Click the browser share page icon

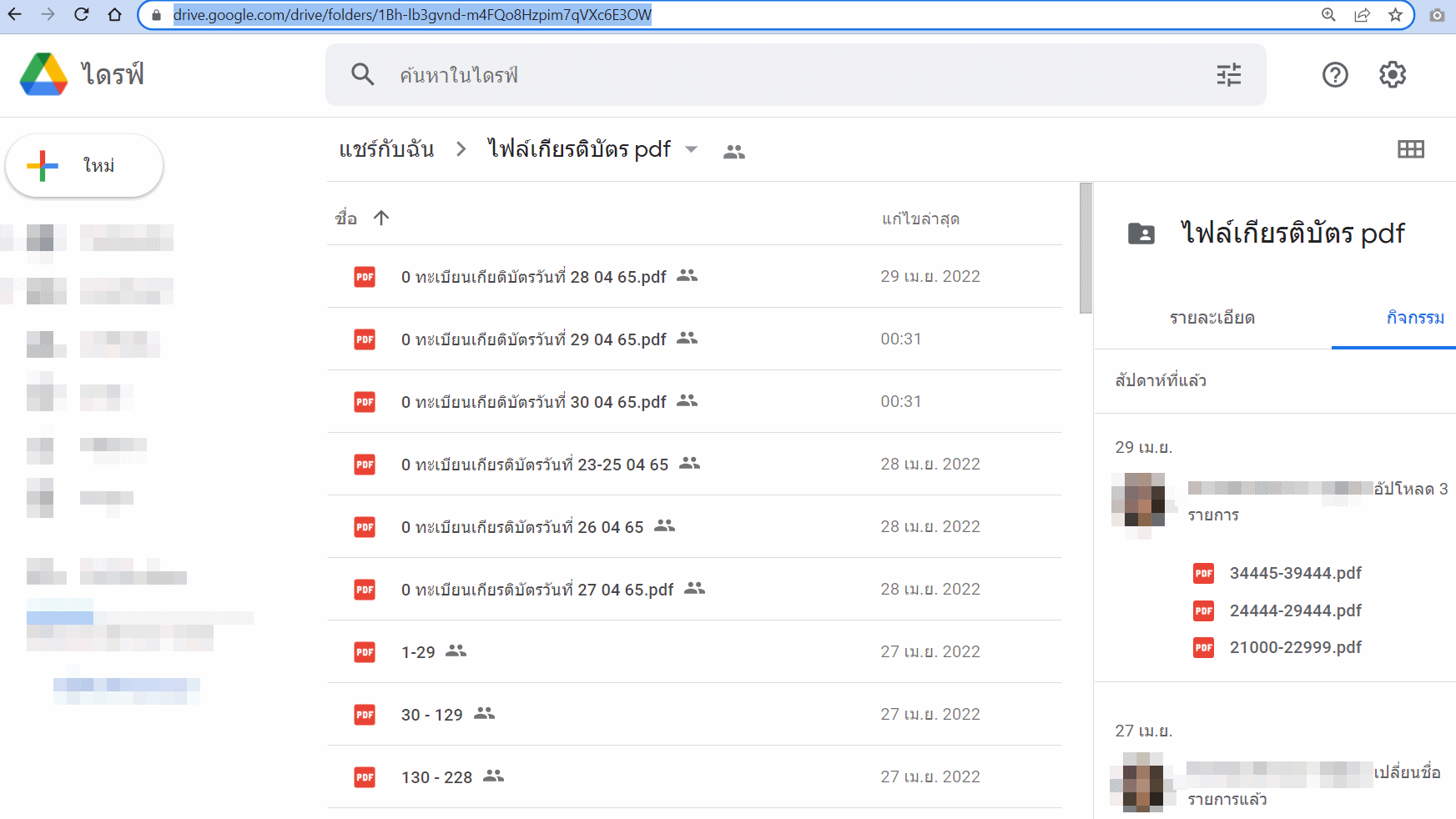[1362, 15]
